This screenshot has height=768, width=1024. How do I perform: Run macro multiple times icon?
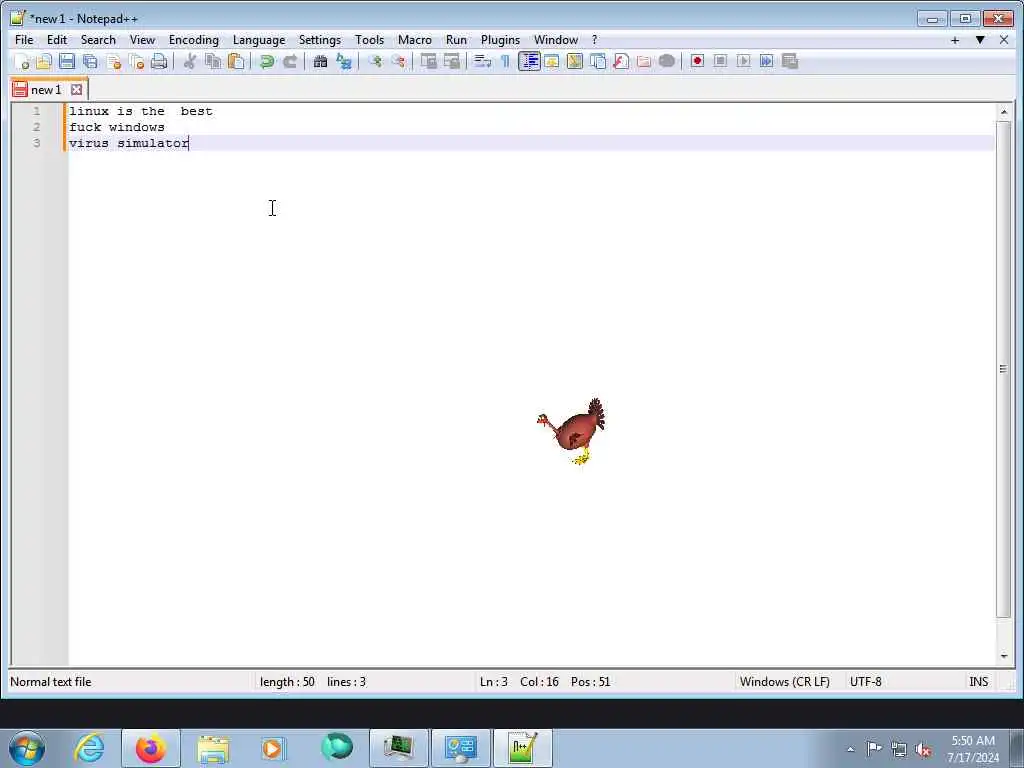click(766, 61)
